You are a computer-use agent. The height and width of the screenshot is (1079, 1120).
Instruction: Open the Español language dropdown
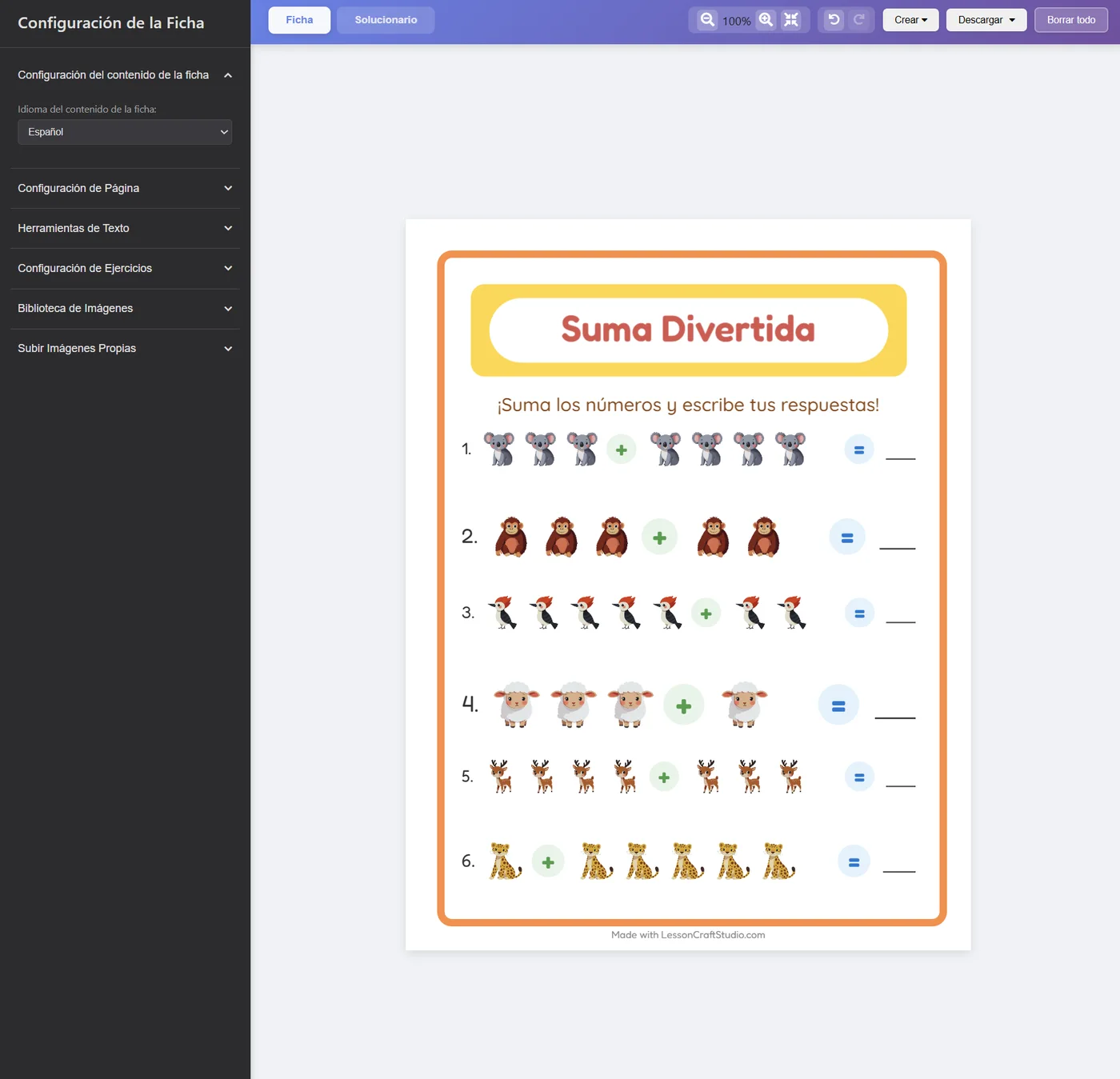tap(125, 132)
